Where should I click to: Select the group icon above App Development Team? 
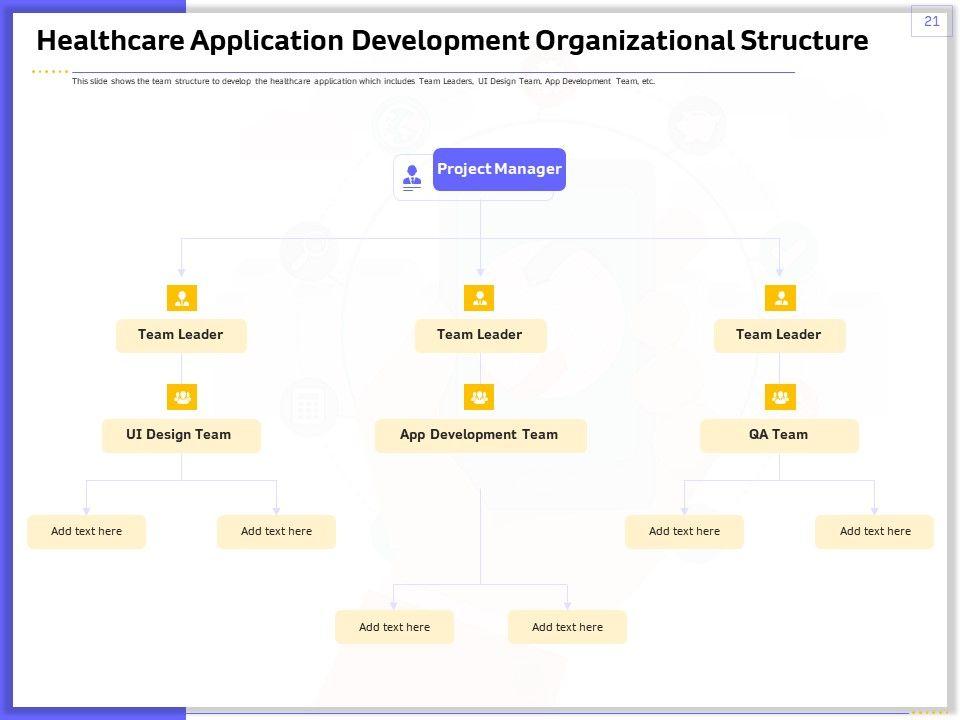pos(480,397)
